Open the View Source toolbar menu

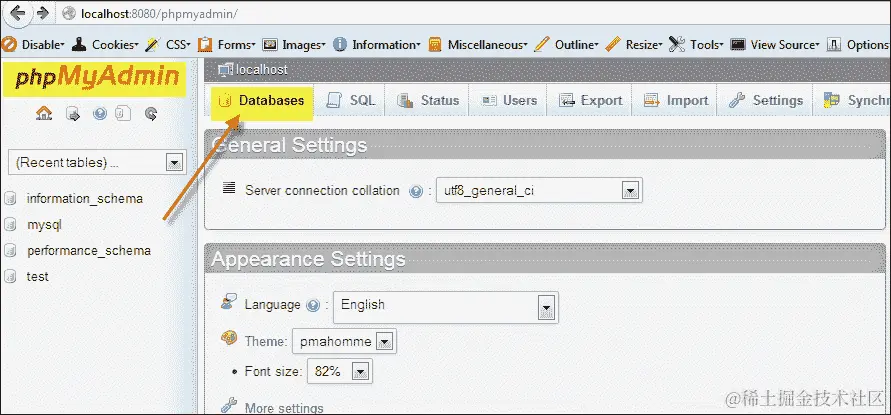pyautogui.click(x=775, y=44)
